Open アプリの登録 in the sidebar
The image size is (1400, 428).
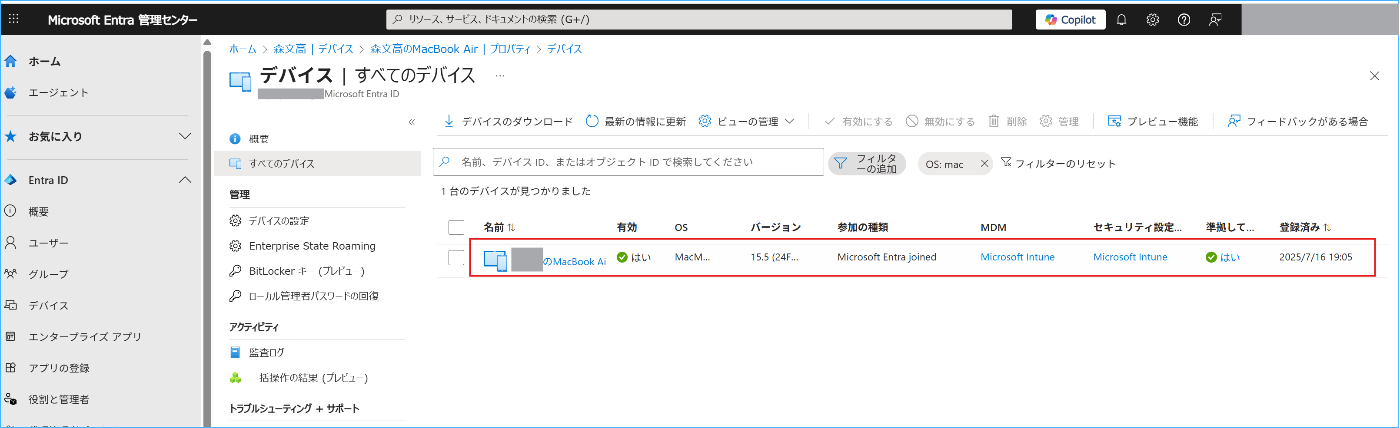(58, 368)
